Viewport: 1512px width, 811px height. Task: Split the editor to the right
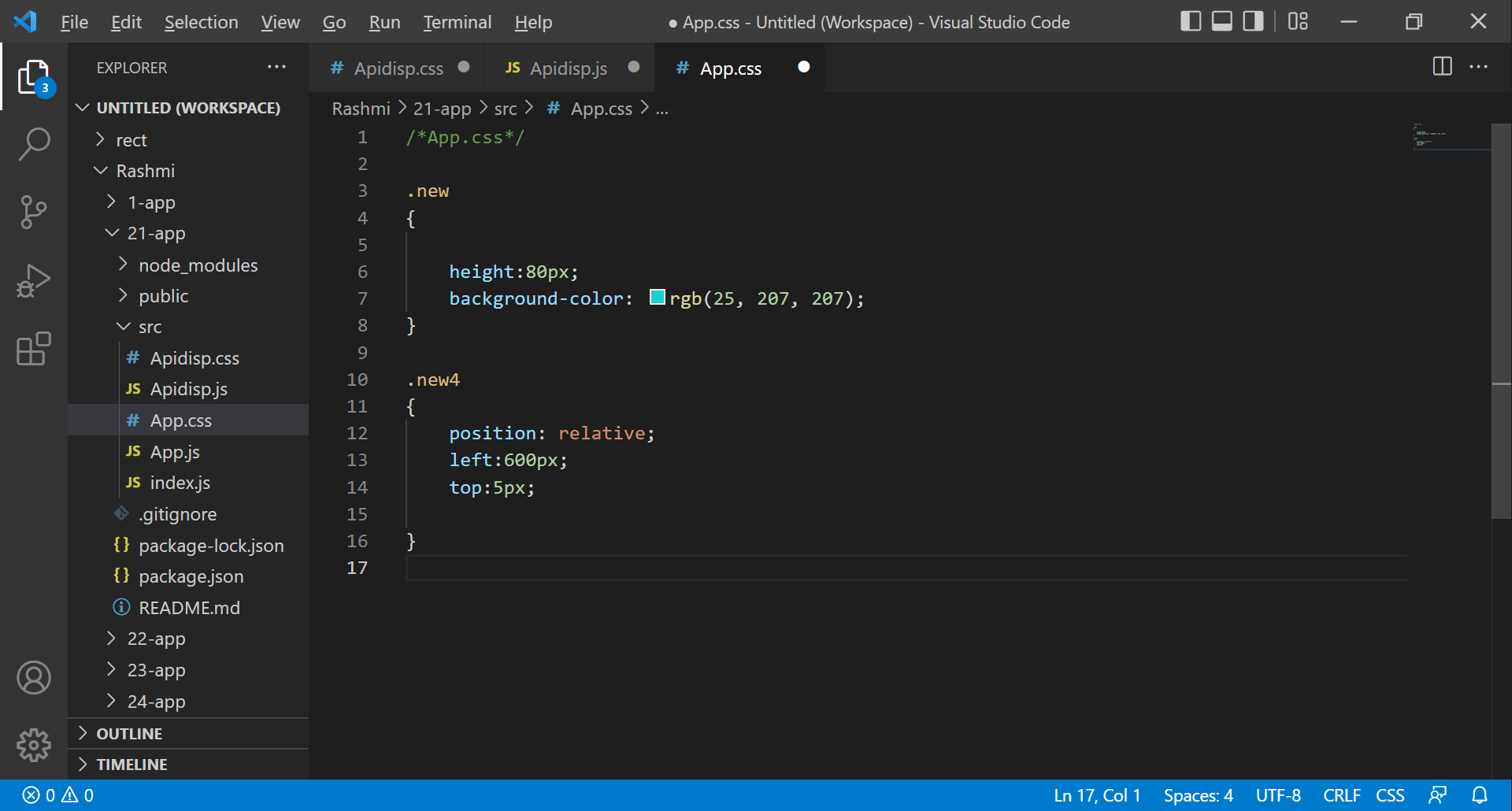[x=1442, y=66]
